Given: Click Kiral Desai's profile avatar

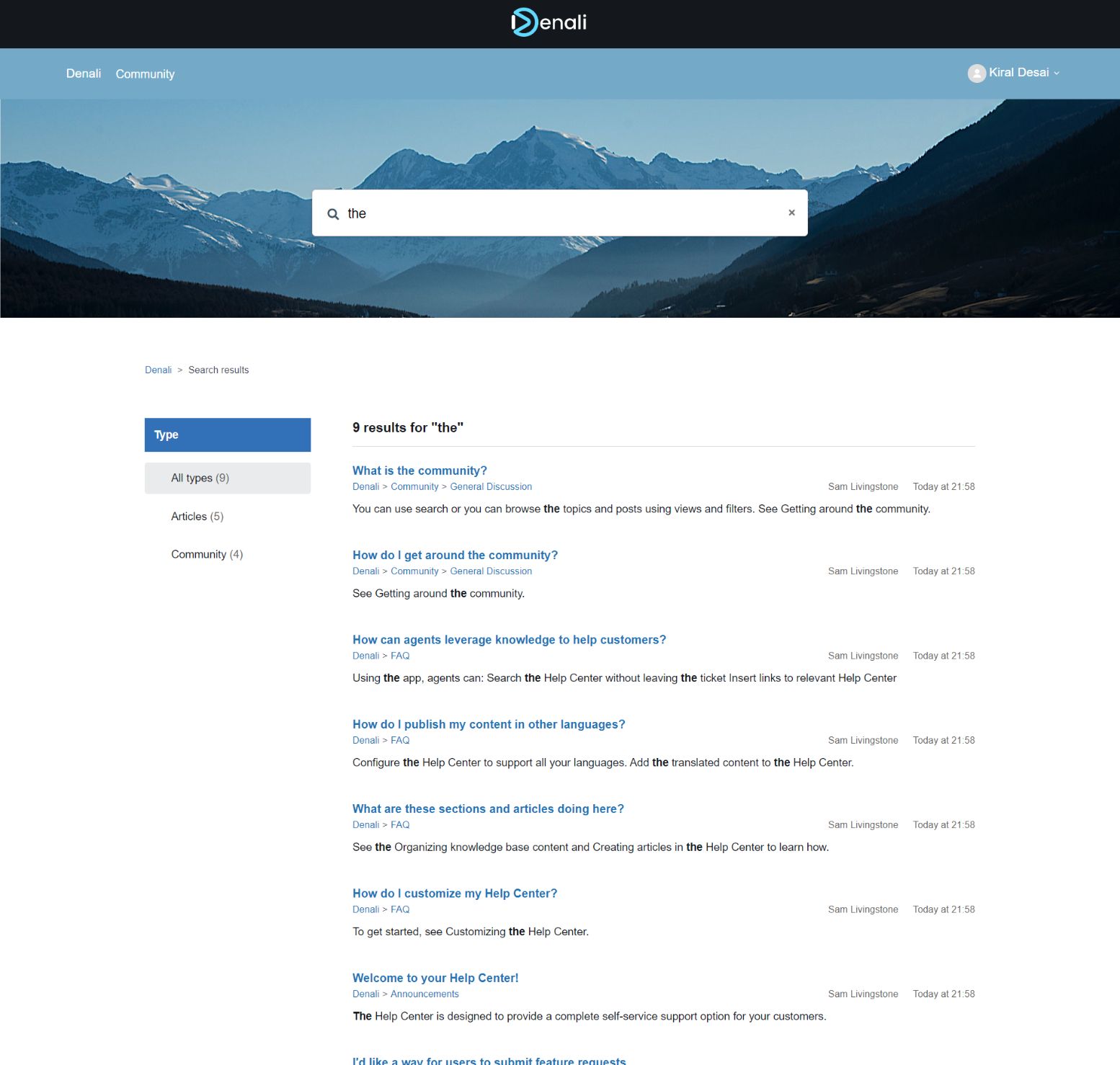Looking at the screenshot, I should click(977, 73).
